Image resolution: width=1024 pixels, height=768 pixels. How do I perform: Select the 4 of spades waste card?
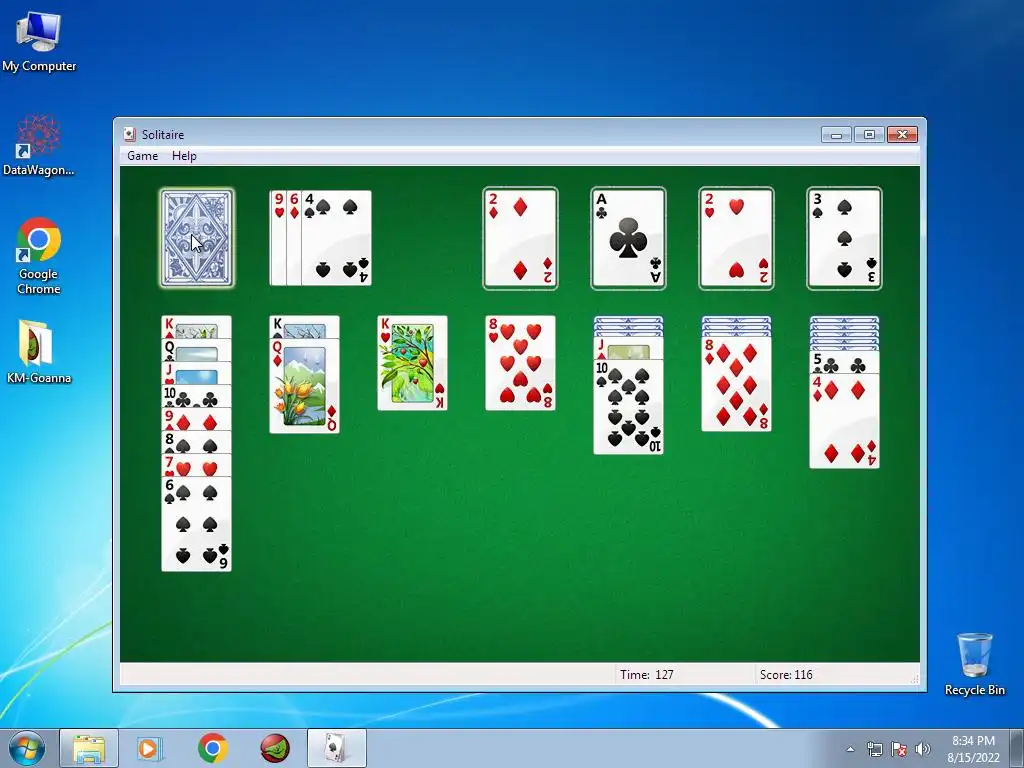(x=336, y=238)
